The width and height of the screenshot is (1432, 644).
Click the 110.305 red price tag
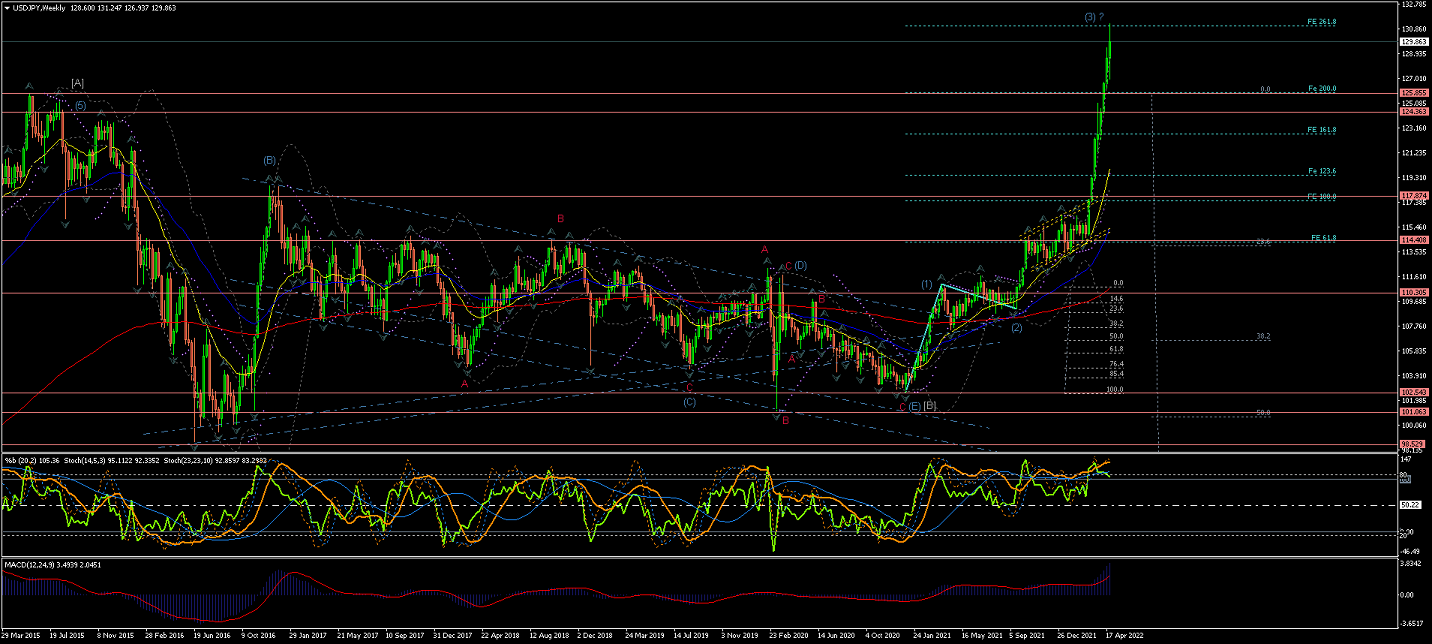1412,292
